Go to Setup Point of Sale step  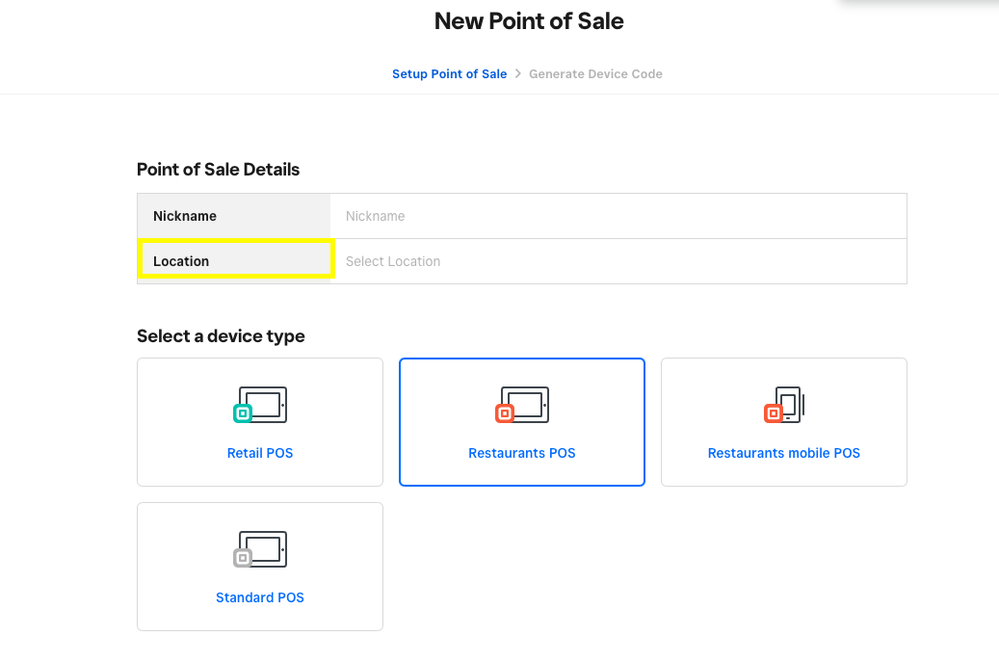point(449,74)
